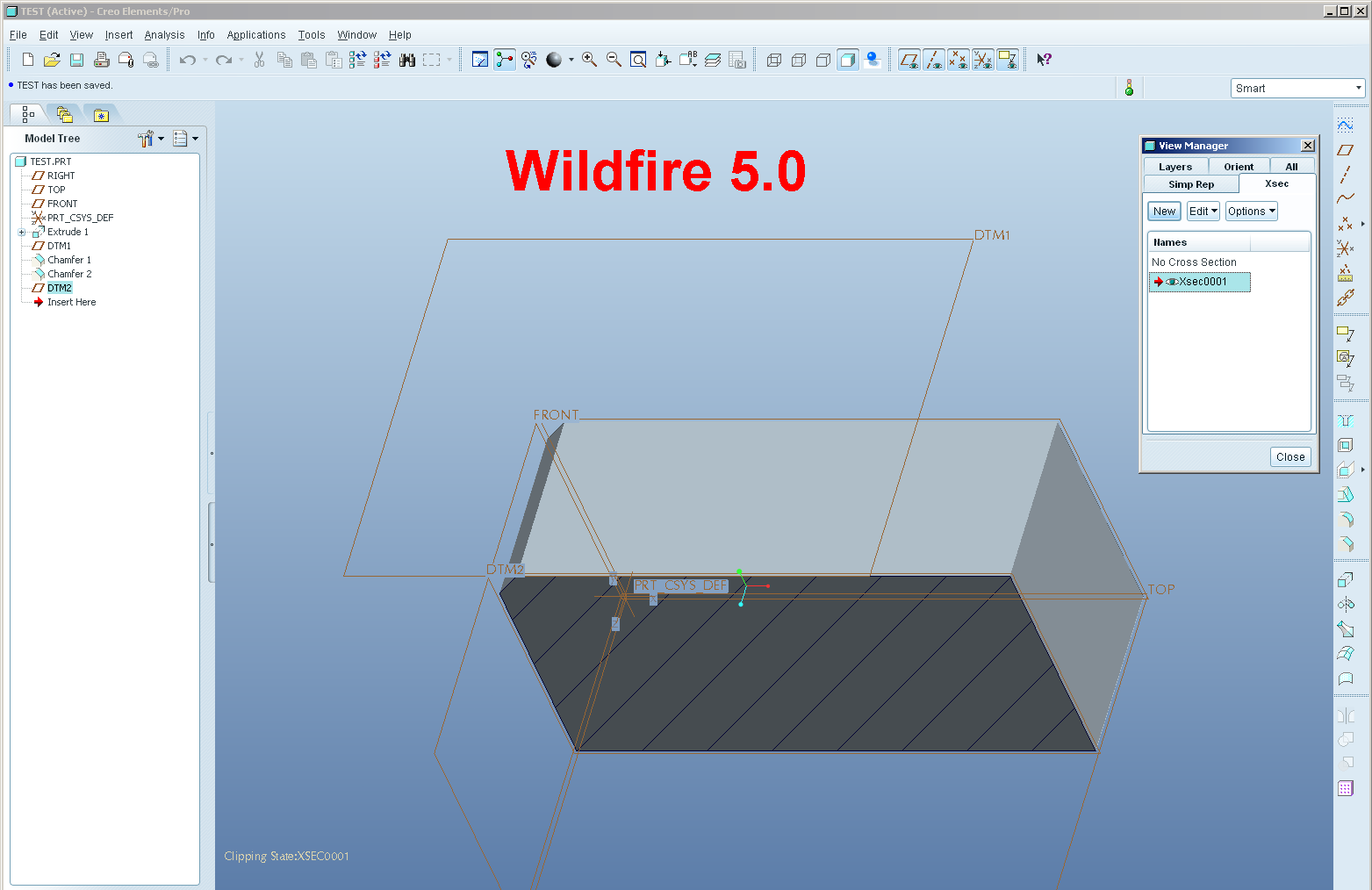The image size is (1372, 890).
Task: Toggle Orient mode on or off
Action: point(529,60)
